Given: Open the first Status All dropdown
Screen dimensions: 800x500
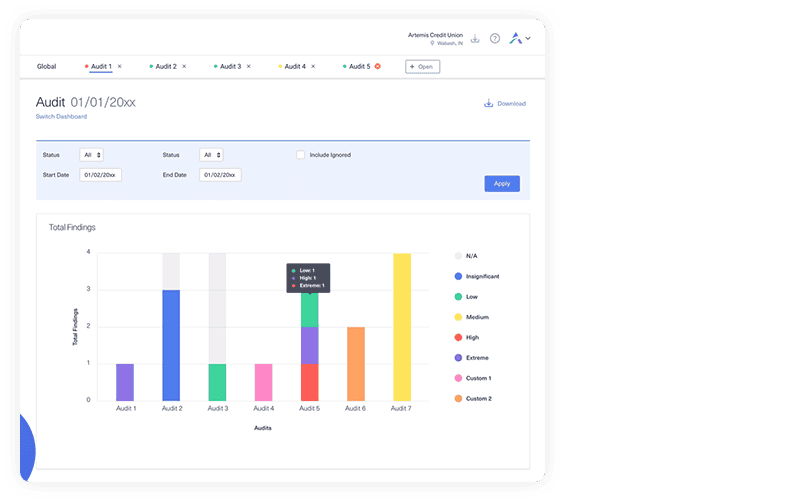Looking at the screenshot, I should (91, 155).
